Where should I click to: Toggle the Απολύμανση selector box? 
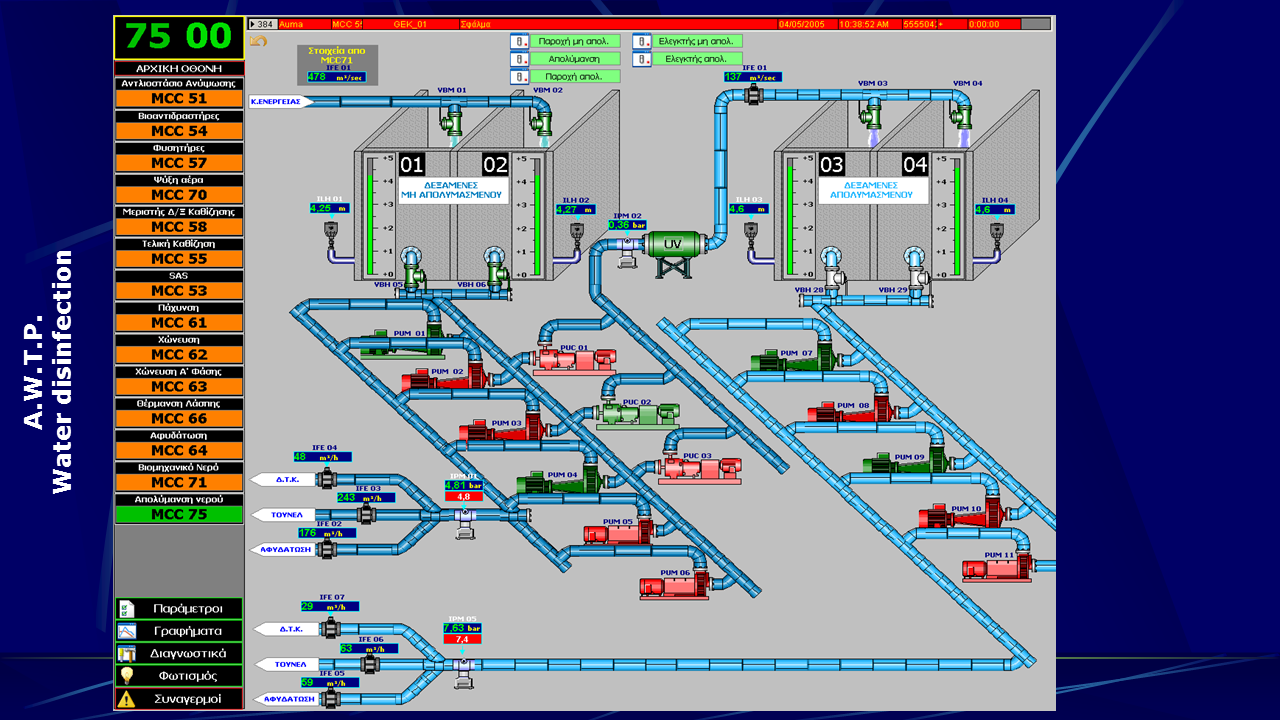coord(519,59)
